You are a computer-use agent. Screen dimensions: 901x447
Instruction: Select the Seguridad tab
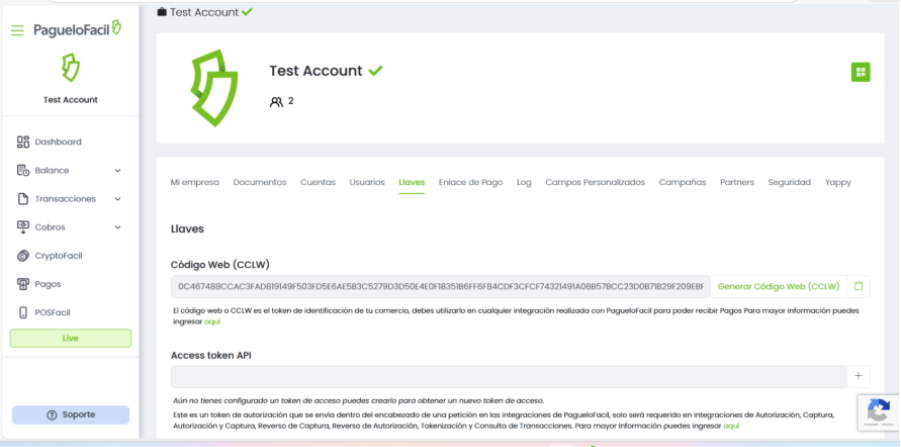(789, 182)
